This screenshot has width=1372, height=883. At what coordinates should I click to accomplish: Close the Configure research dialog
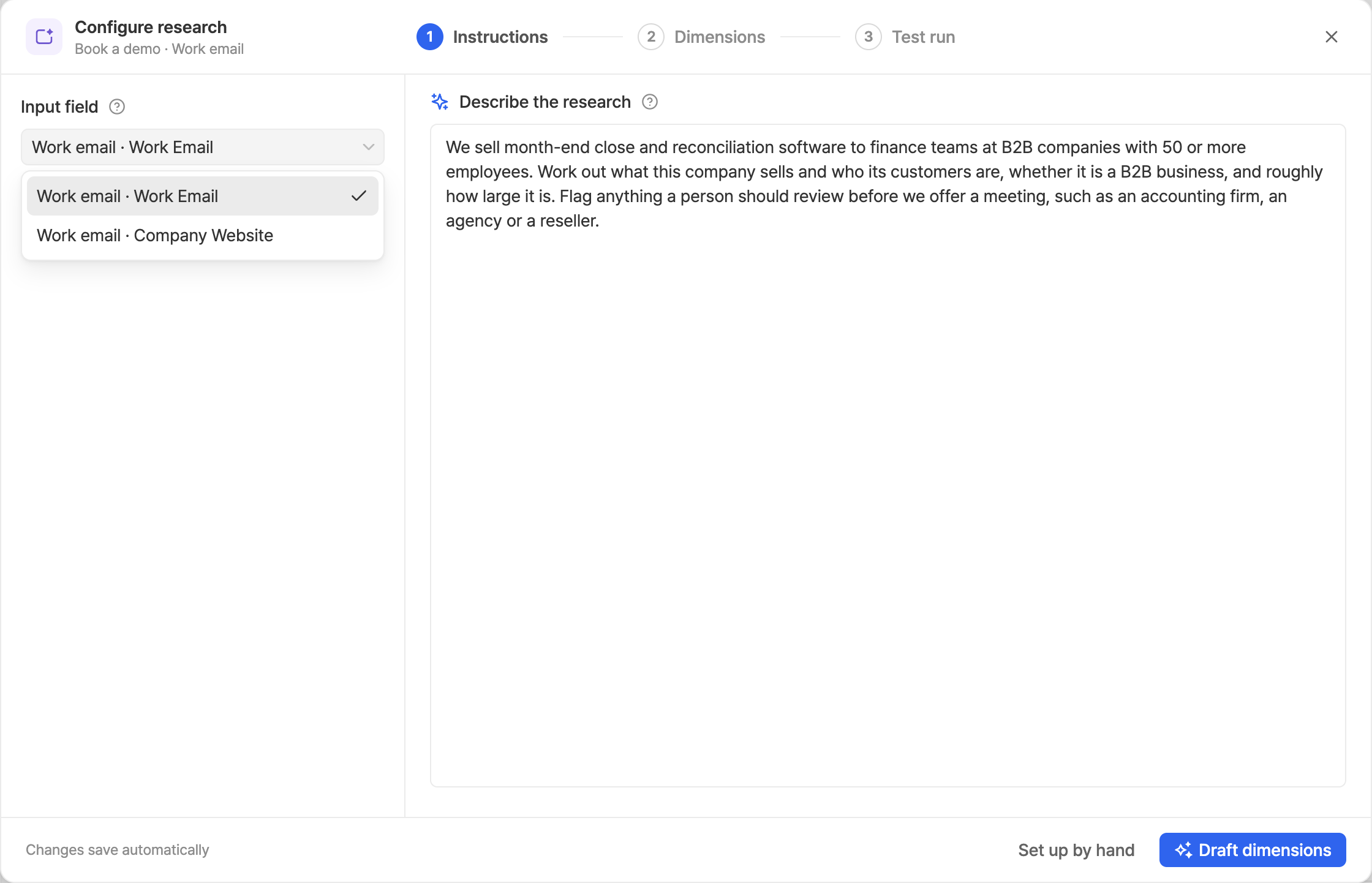(x=1332, y=37)
